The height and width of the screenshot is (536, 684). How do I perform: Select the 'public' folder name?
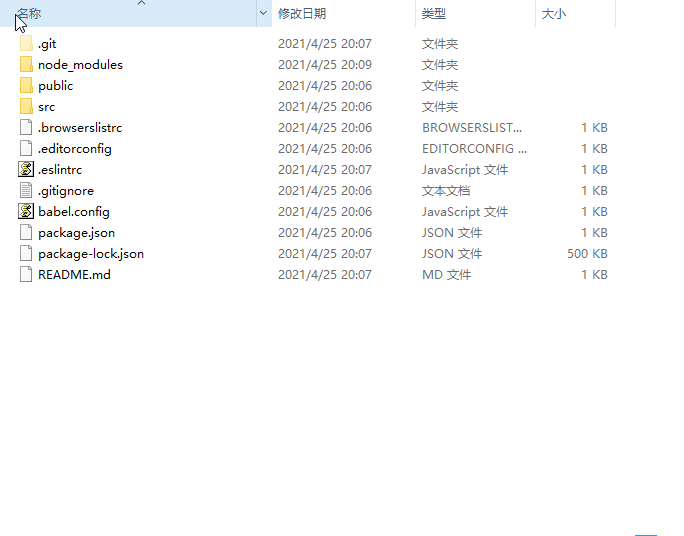coord(55,86)
